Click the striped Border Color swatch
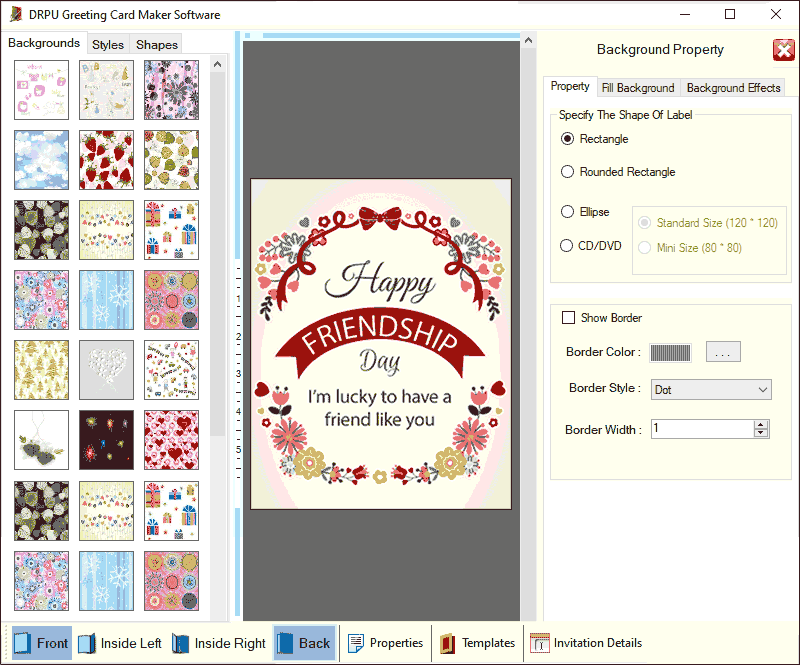 pos(670,352)
